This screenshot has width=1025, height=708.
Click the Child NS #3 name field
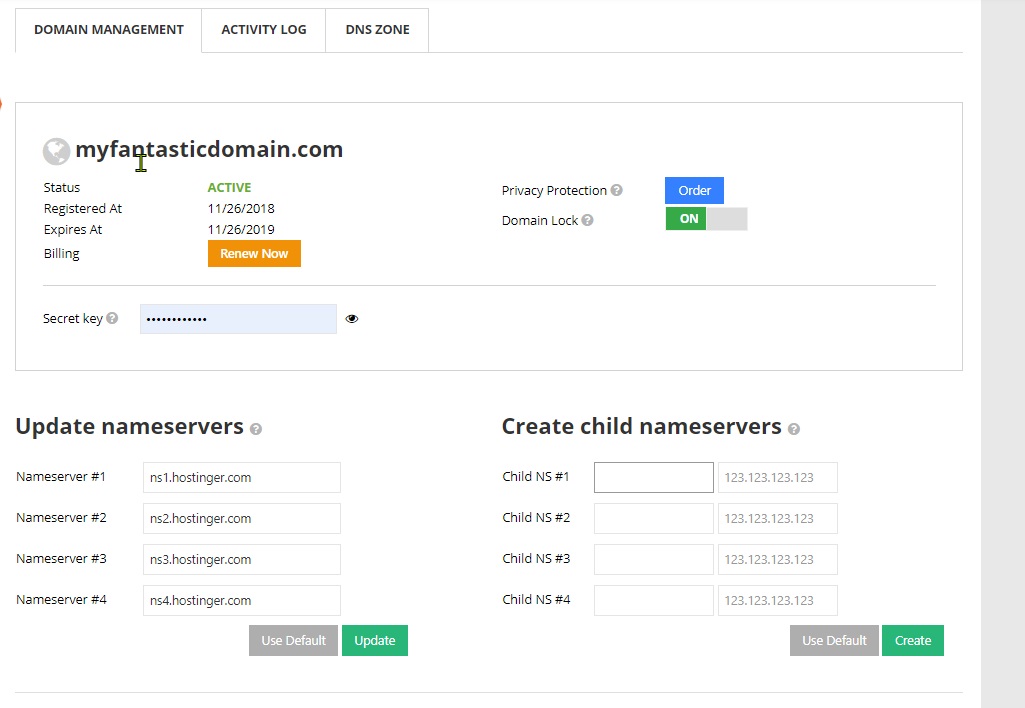pyautogui.click(x=654, y=560)
